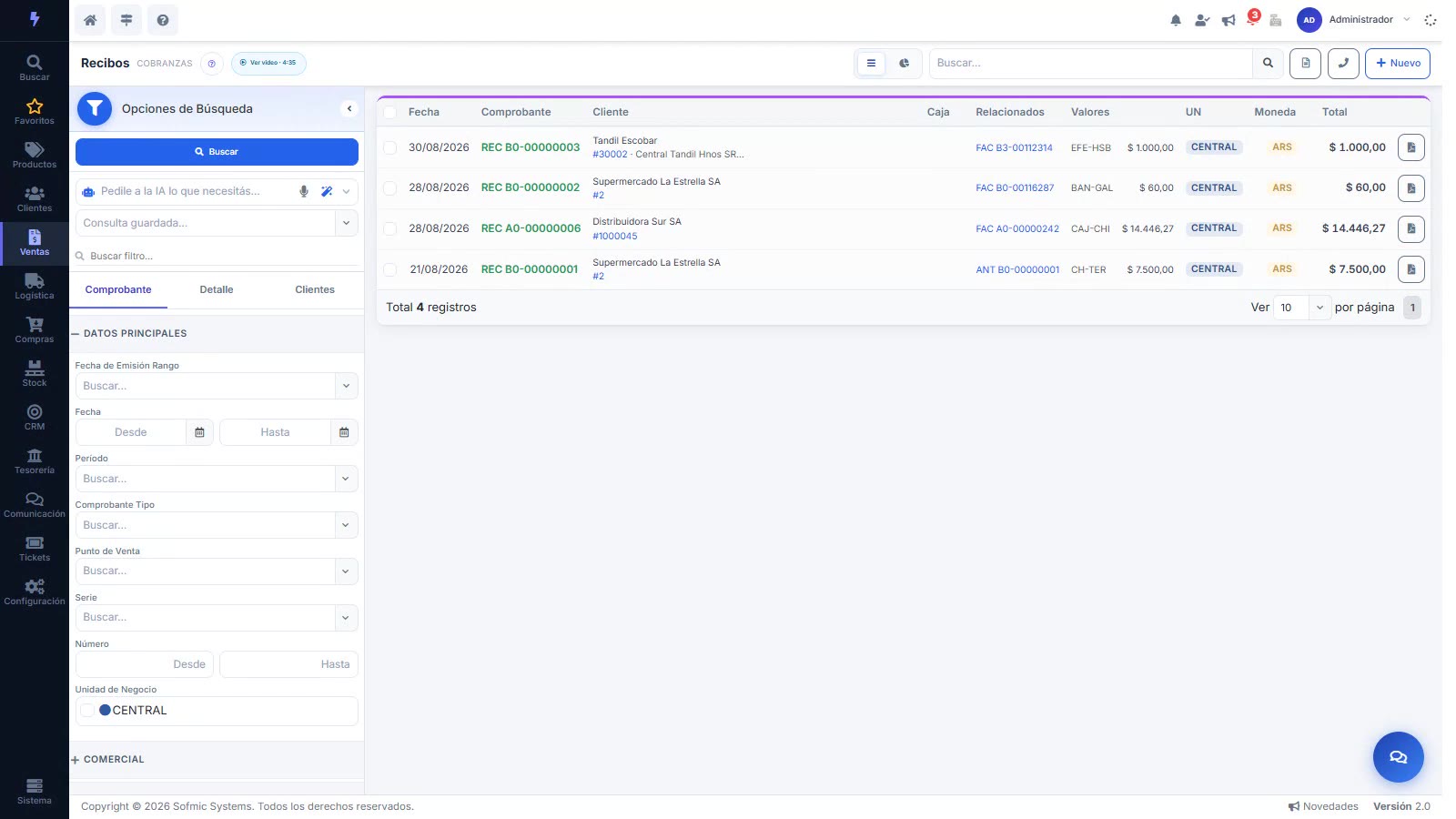Open related invoice FAC A0-00000242

(1017, 229)
